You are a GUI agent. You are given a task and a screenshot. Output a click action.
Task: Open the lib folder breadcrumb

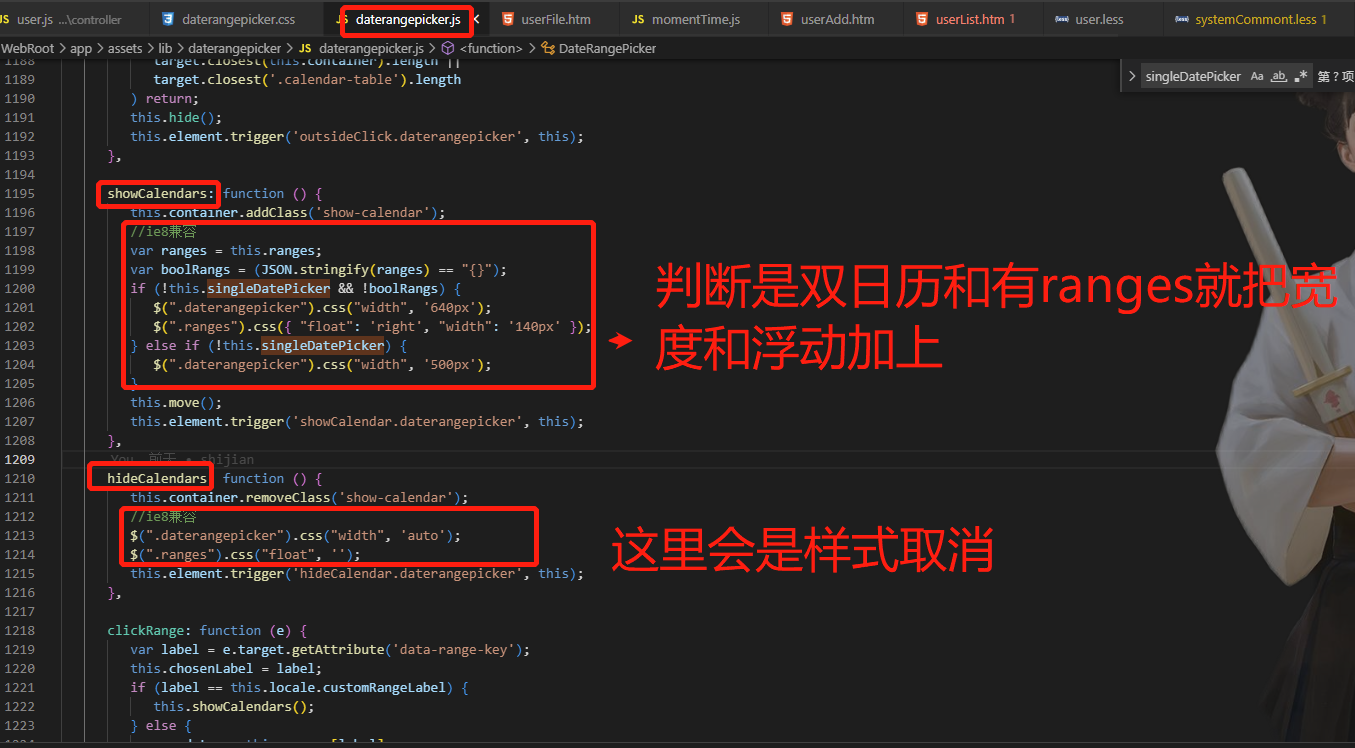166,48
